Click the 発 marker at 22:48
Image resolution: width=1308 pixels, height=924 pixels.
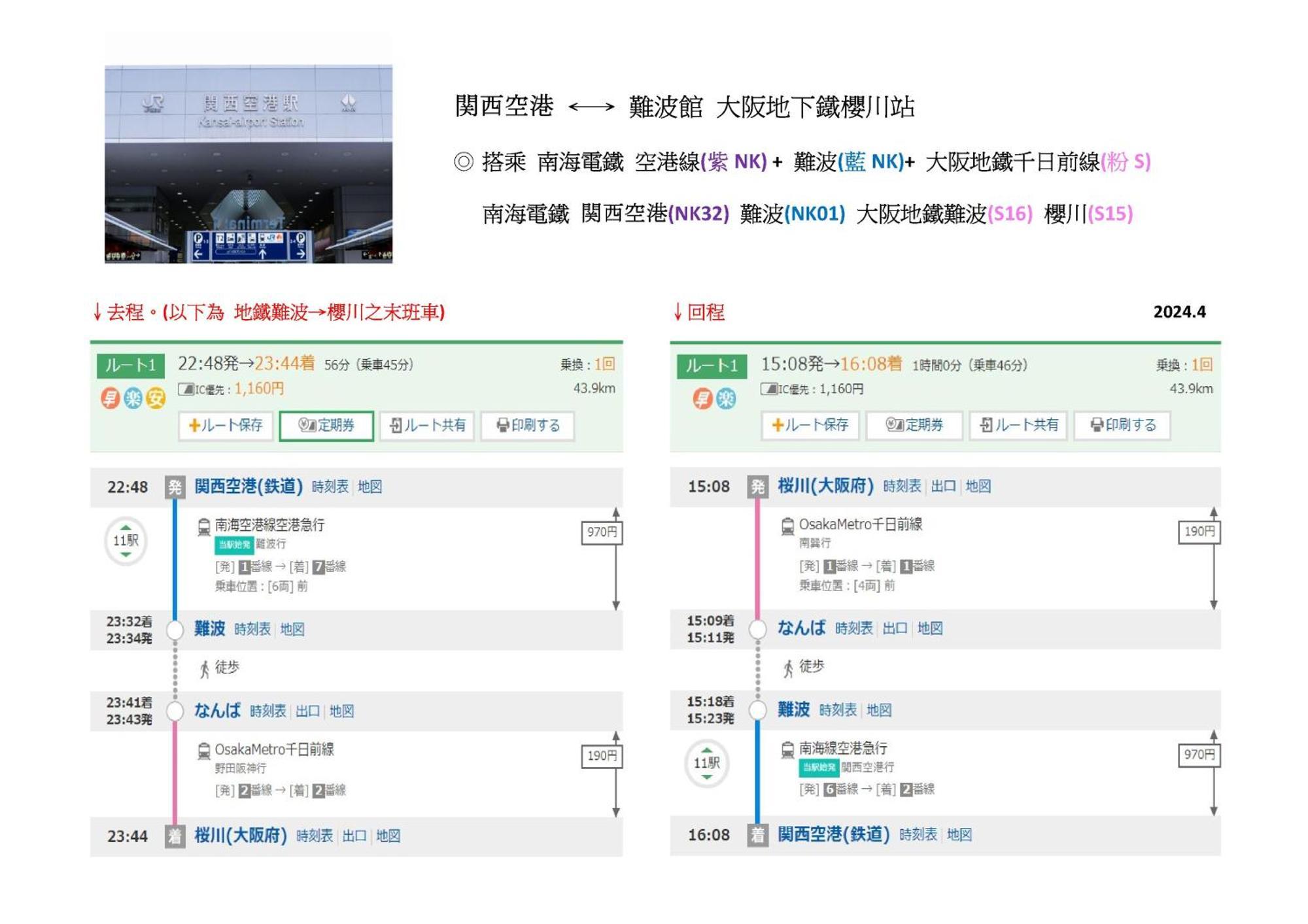click(x=175, y=487)
